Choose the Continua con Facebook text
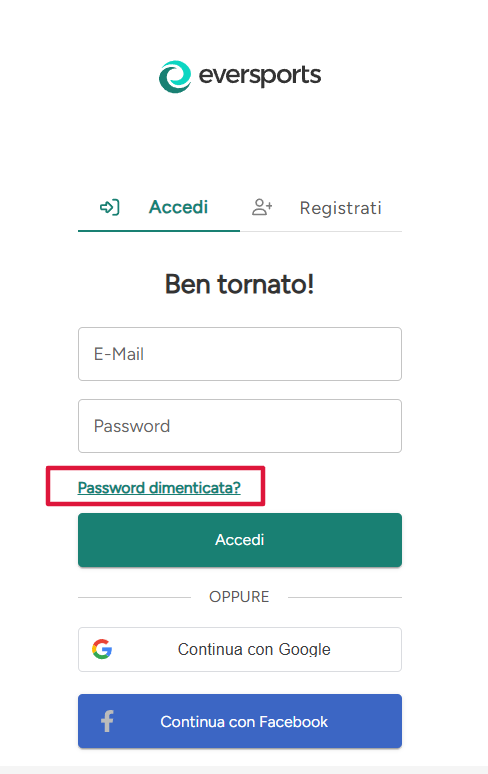 coord(244,722)
